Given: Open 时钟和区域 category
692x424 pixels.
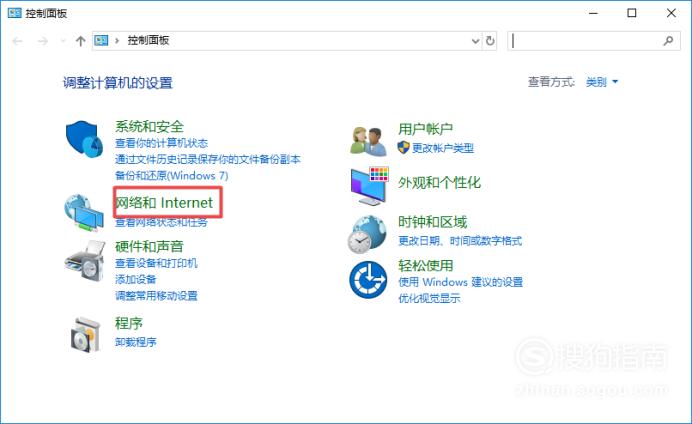Looking at the screenshot, I should click(432, 222).
